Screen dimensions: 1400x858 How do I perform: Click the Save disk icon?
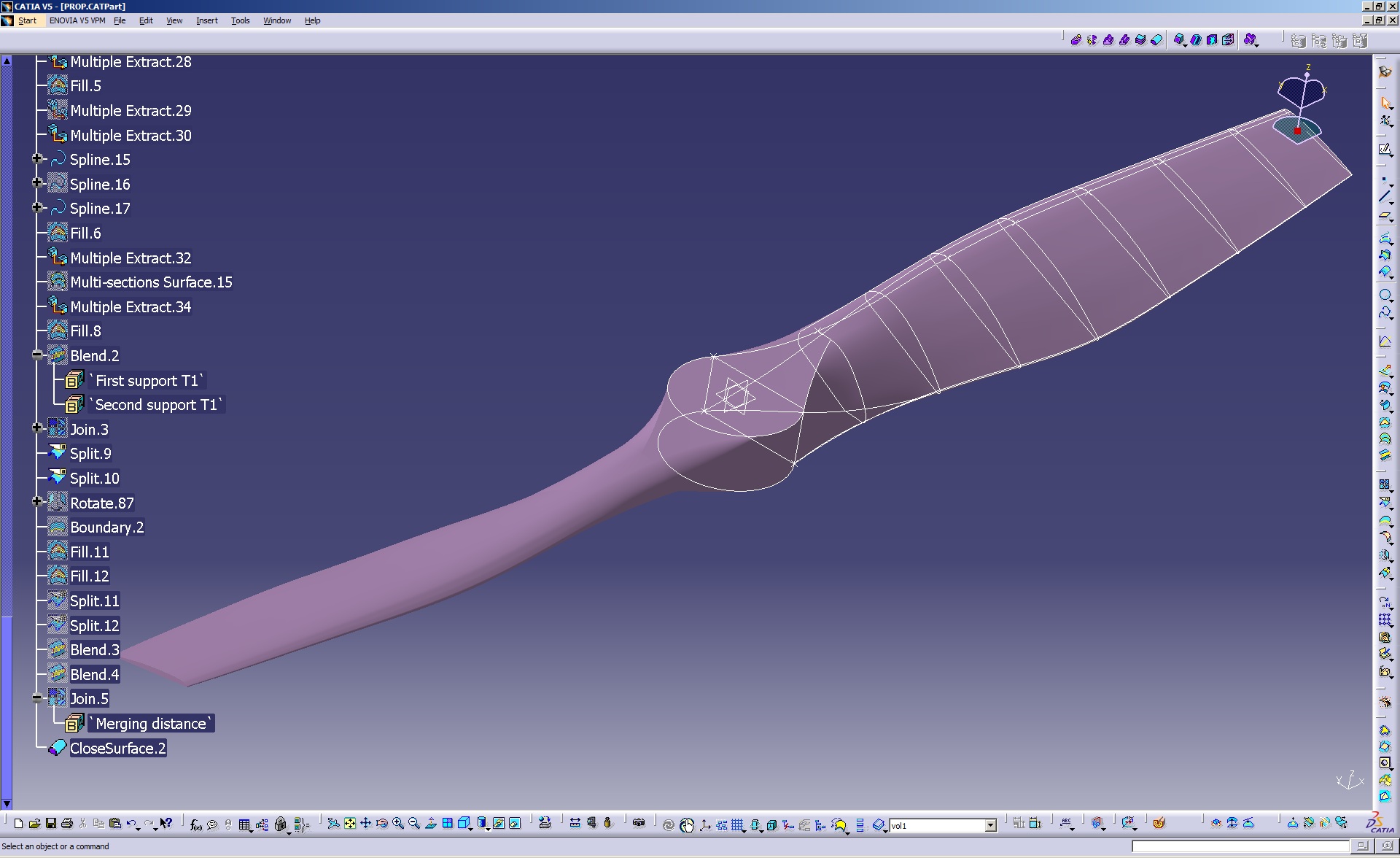tap(51, 824)
